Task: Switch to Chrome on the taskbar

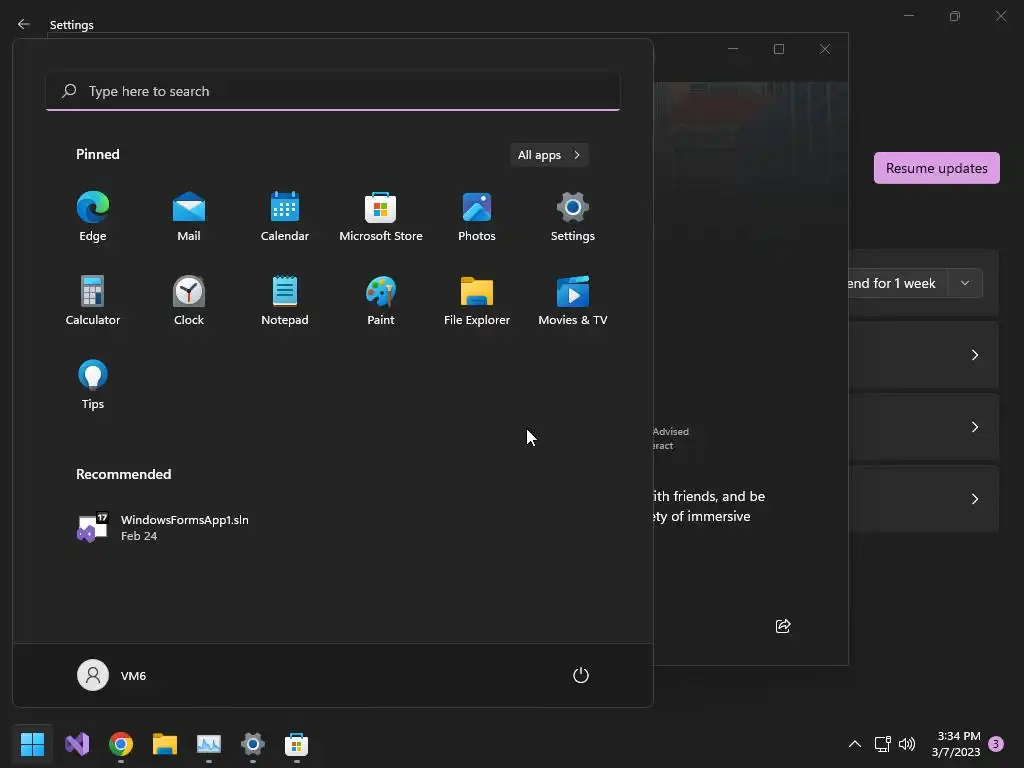Action: point(121,744)
